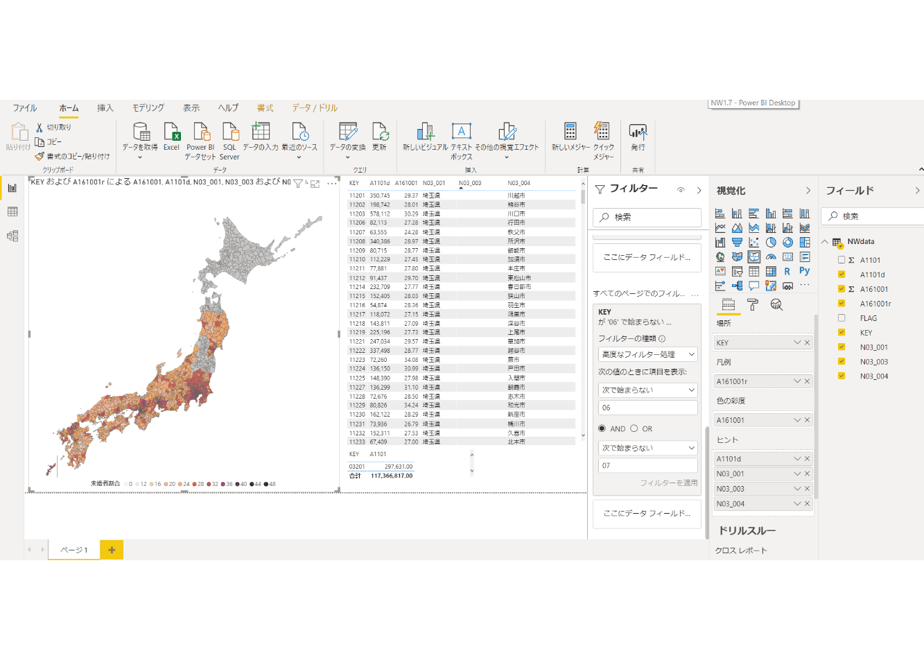Open second condition dropdown above value 07

point(648,448)
